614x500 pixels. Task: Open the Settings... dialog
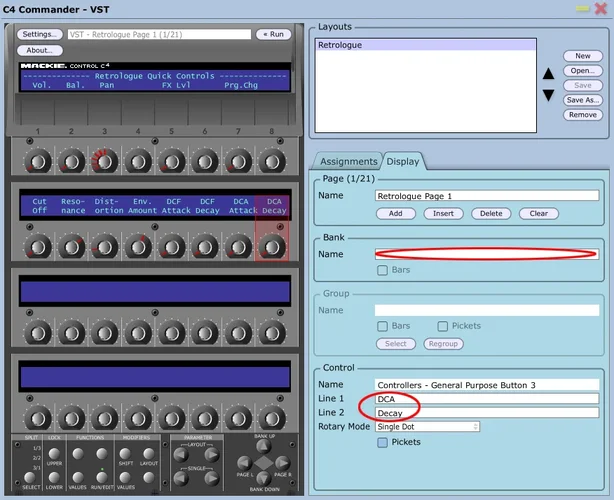click(x=40, y=34)
